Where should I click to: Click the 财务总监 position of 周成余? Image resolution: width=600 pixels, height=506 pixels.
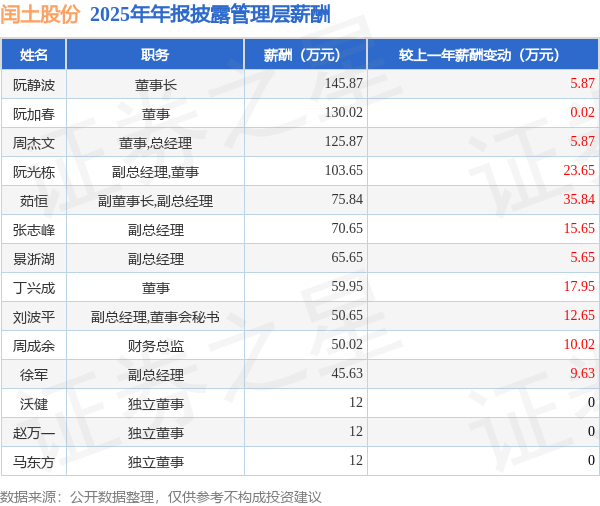(155, 346)
